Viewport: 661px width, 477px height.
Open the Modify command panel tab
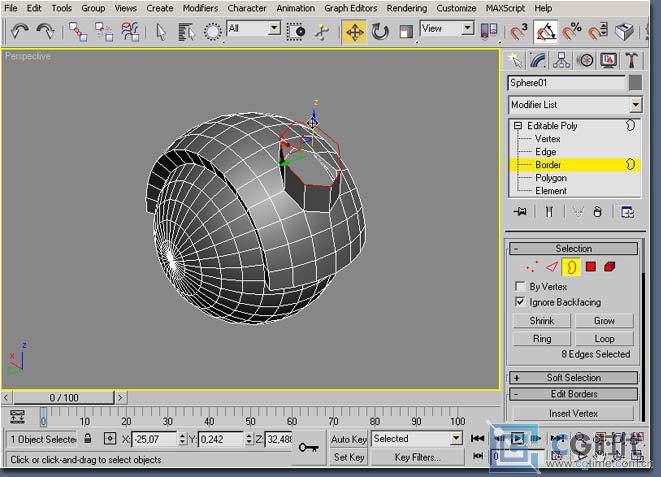coord(538,60)
